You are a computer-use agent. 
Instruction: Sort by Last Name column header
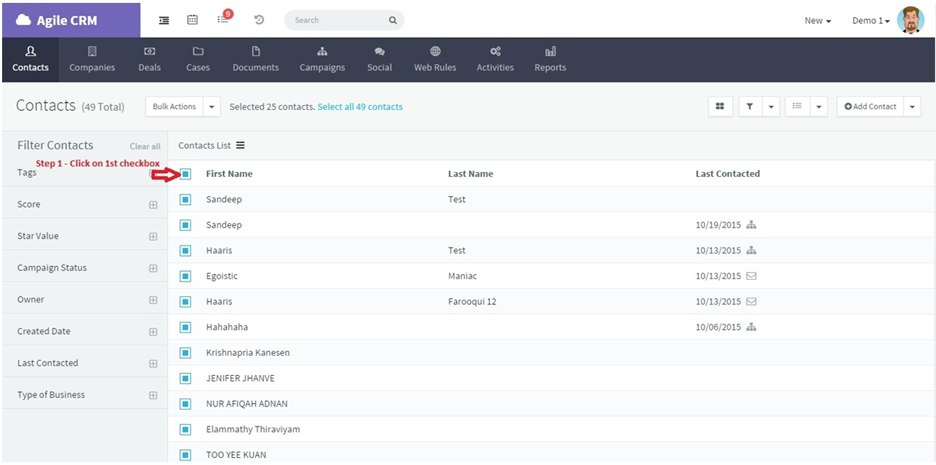(x=470, y=174)
